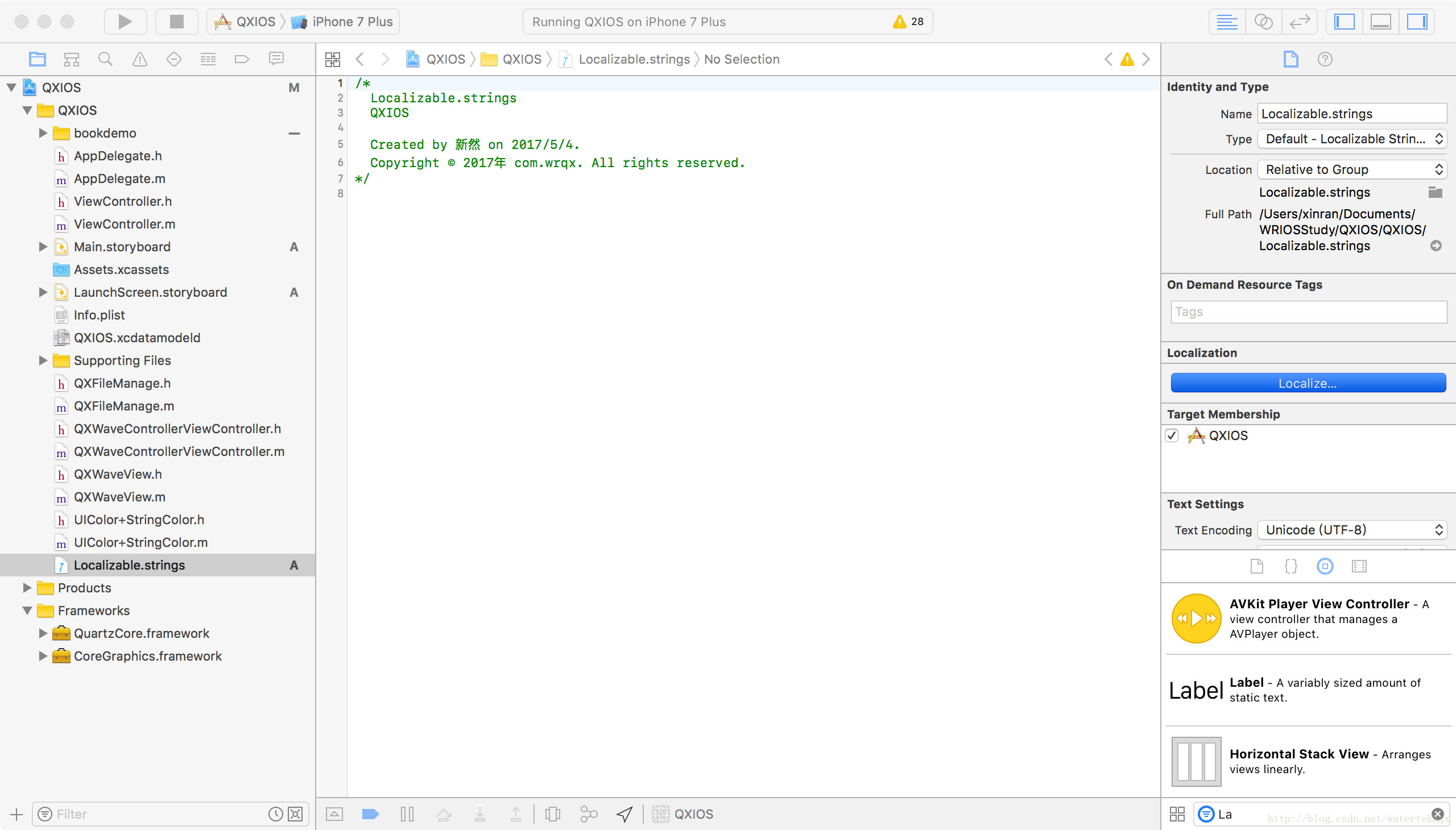Go forward in editor history

point(386,59)
